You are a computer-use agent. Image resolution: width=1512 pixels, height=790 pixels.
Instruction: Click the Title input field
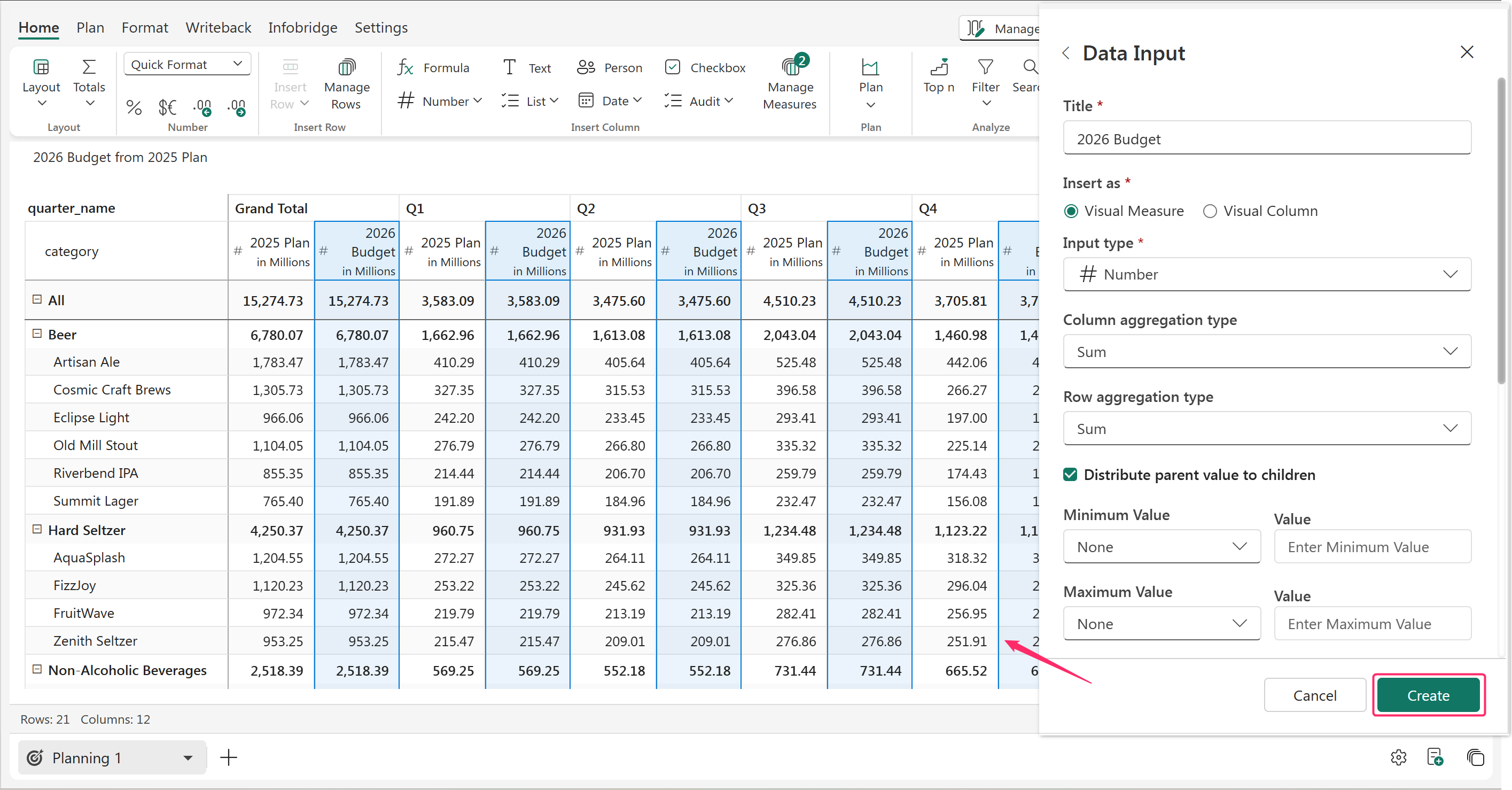pos(1267,139)
